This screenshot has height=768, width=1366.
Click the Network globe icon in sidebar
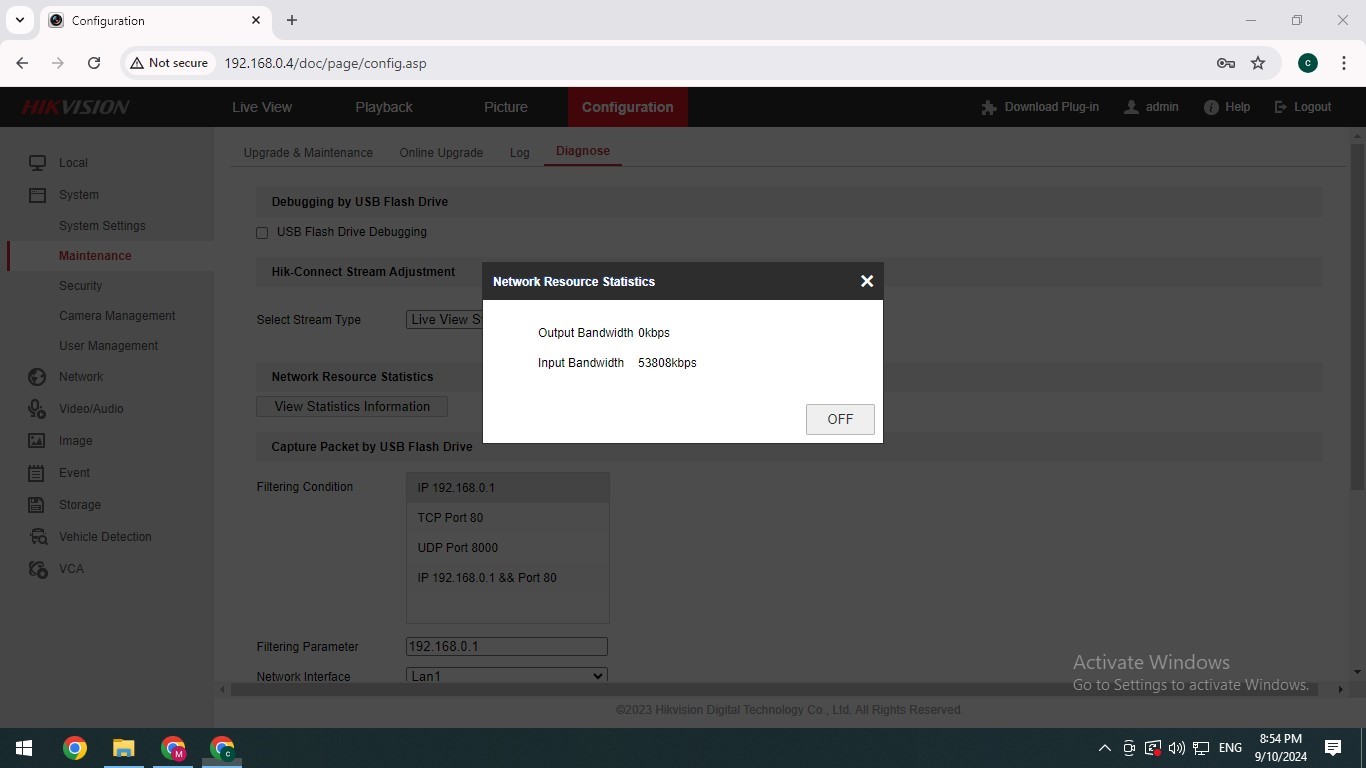pos(37,377)
